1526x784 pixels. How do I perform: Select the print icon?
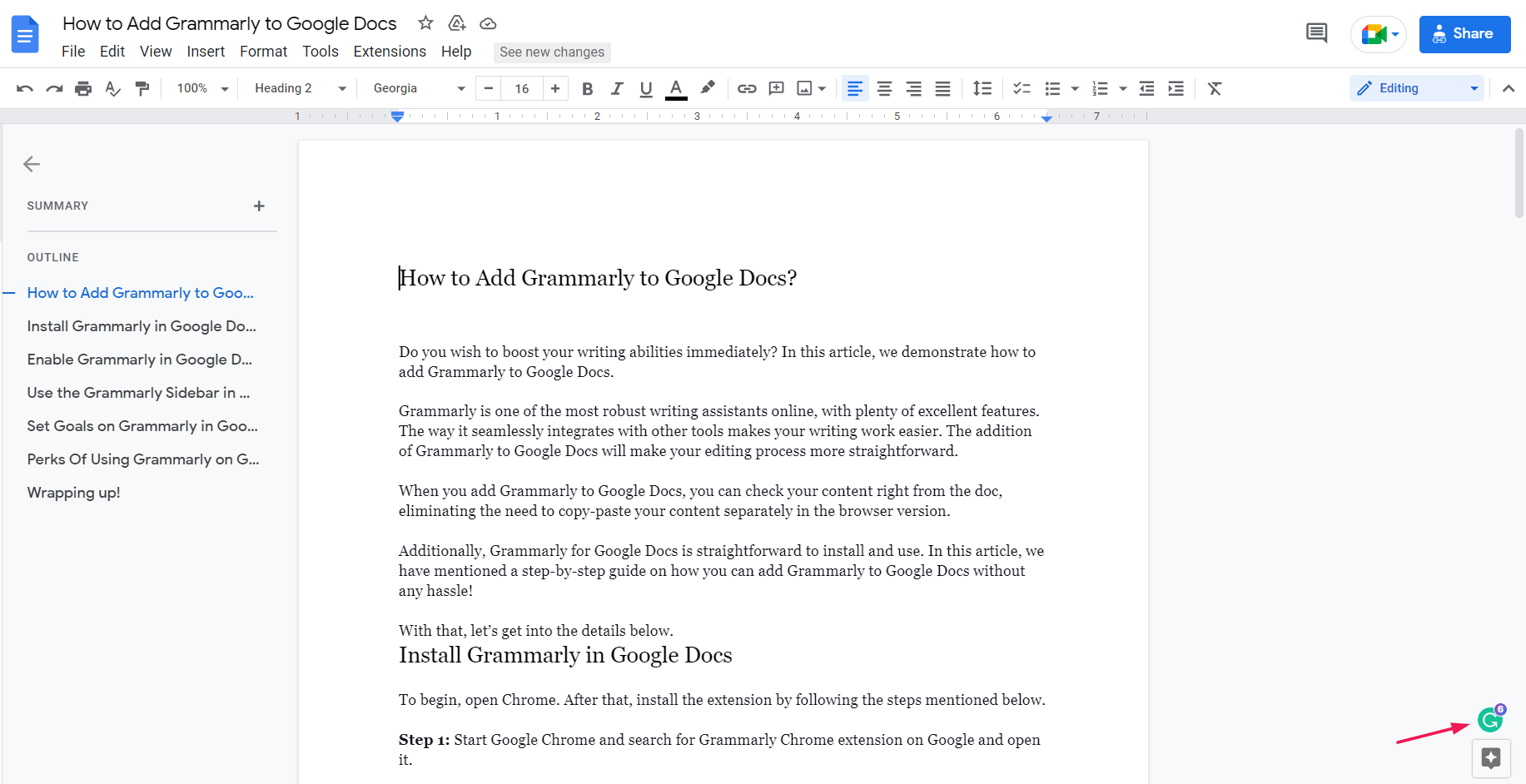tap(83, 88)
